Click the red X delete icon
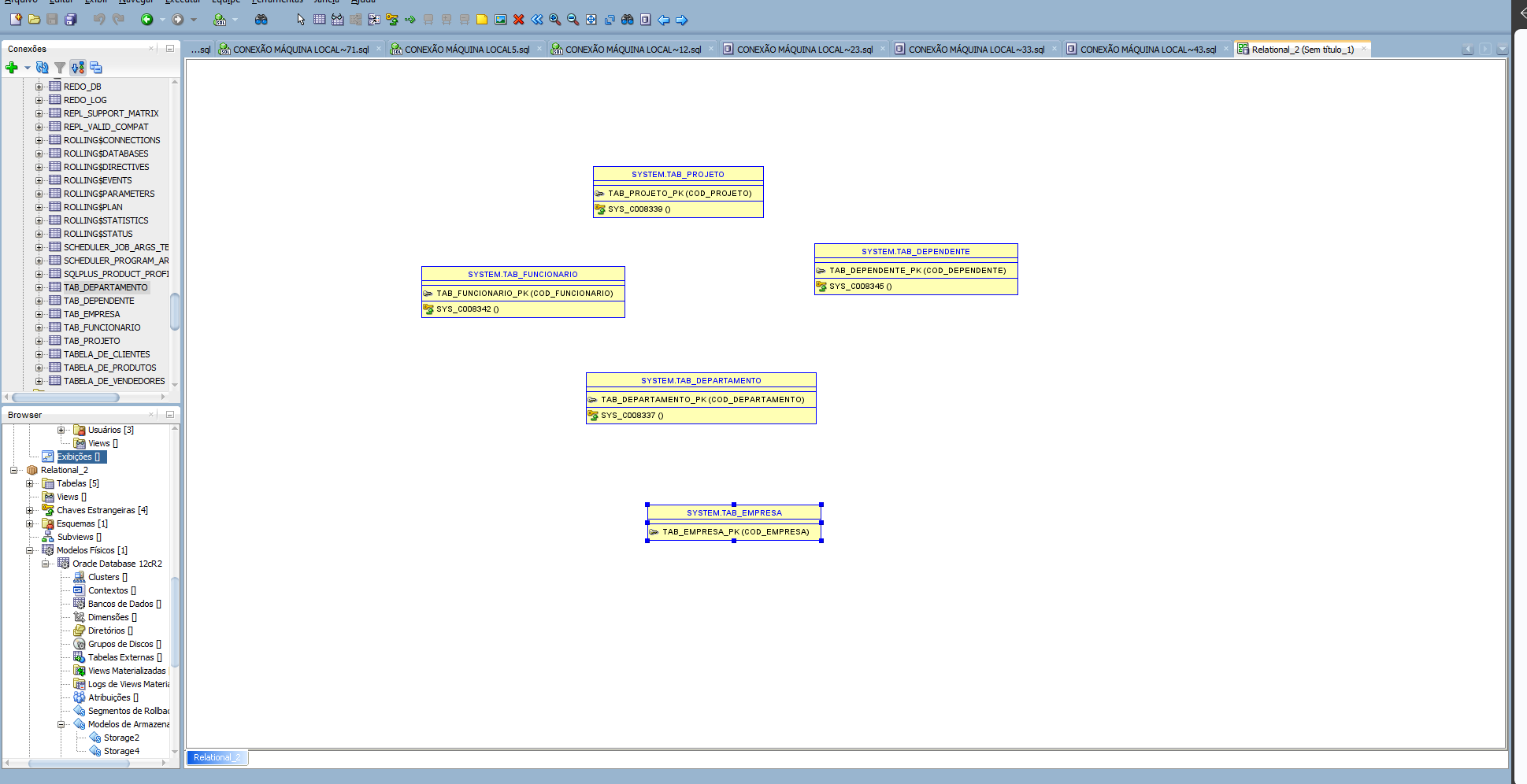 tap(518, 20)
